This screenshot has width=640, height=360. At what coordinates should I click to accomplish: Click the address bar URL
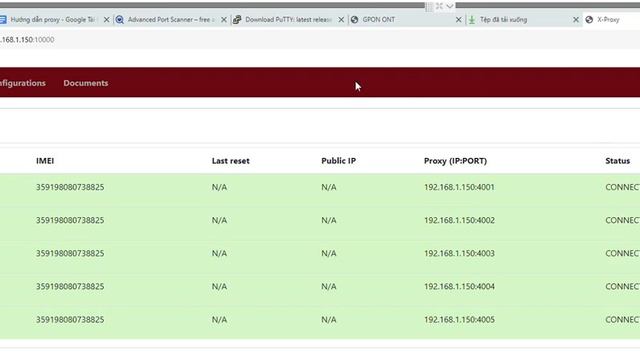(27, 40)
